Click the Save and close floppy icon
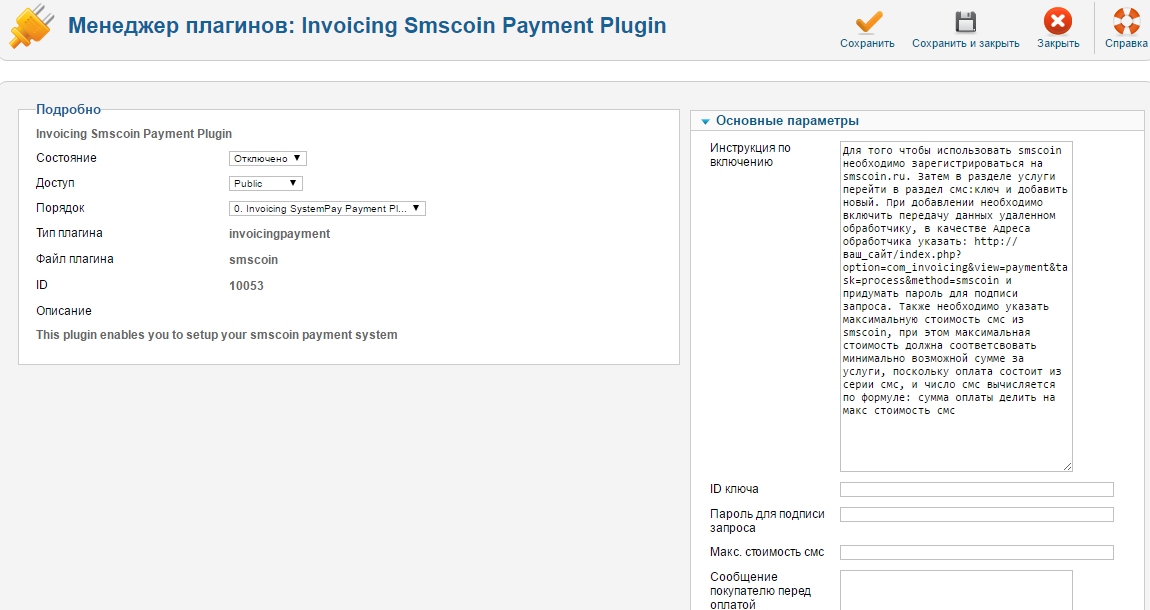This screenshot has width=1150, height=610. point(965,22)
